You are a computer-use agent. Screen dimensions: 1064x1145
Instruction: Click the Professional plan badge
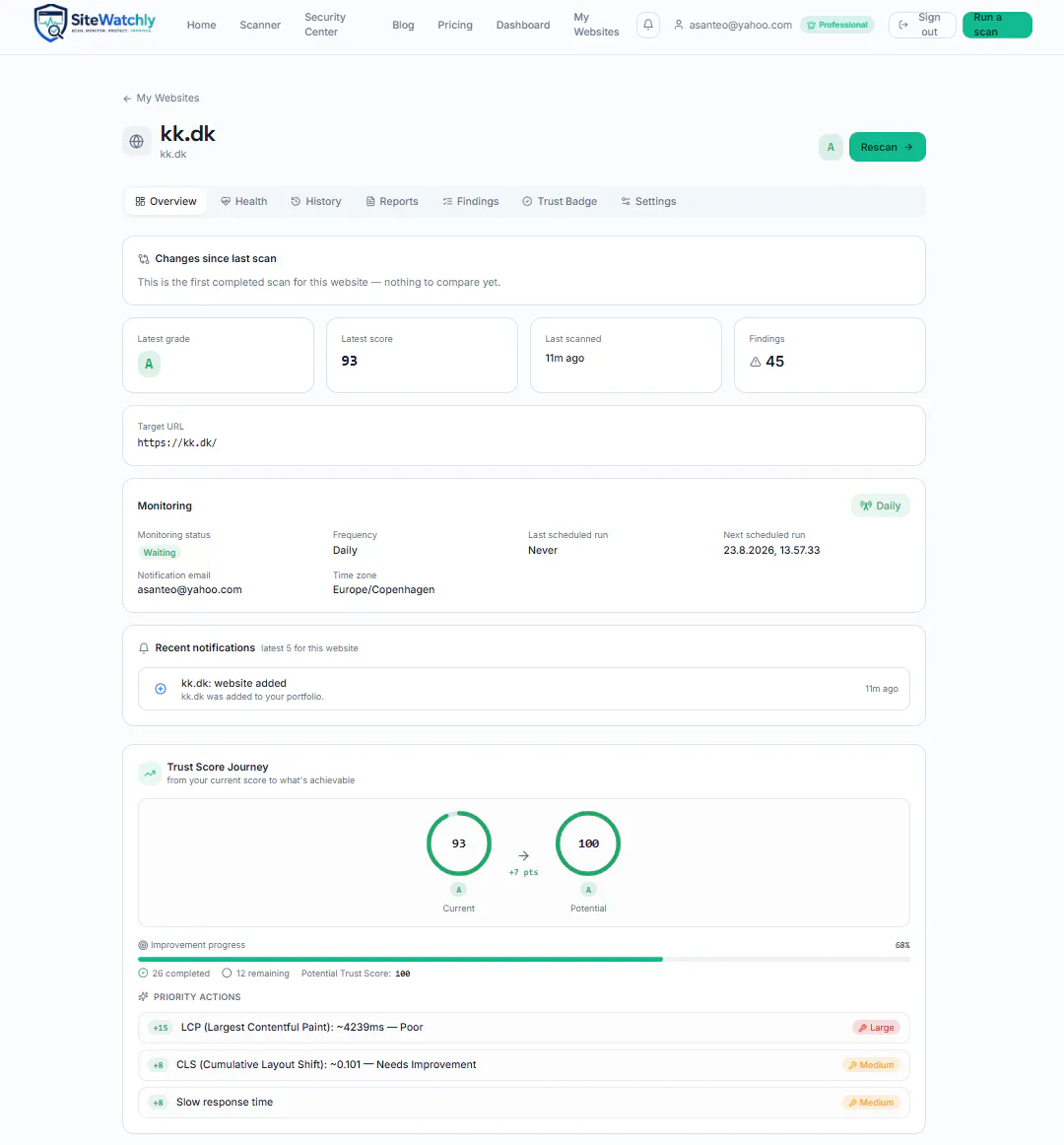coord(836,25)
